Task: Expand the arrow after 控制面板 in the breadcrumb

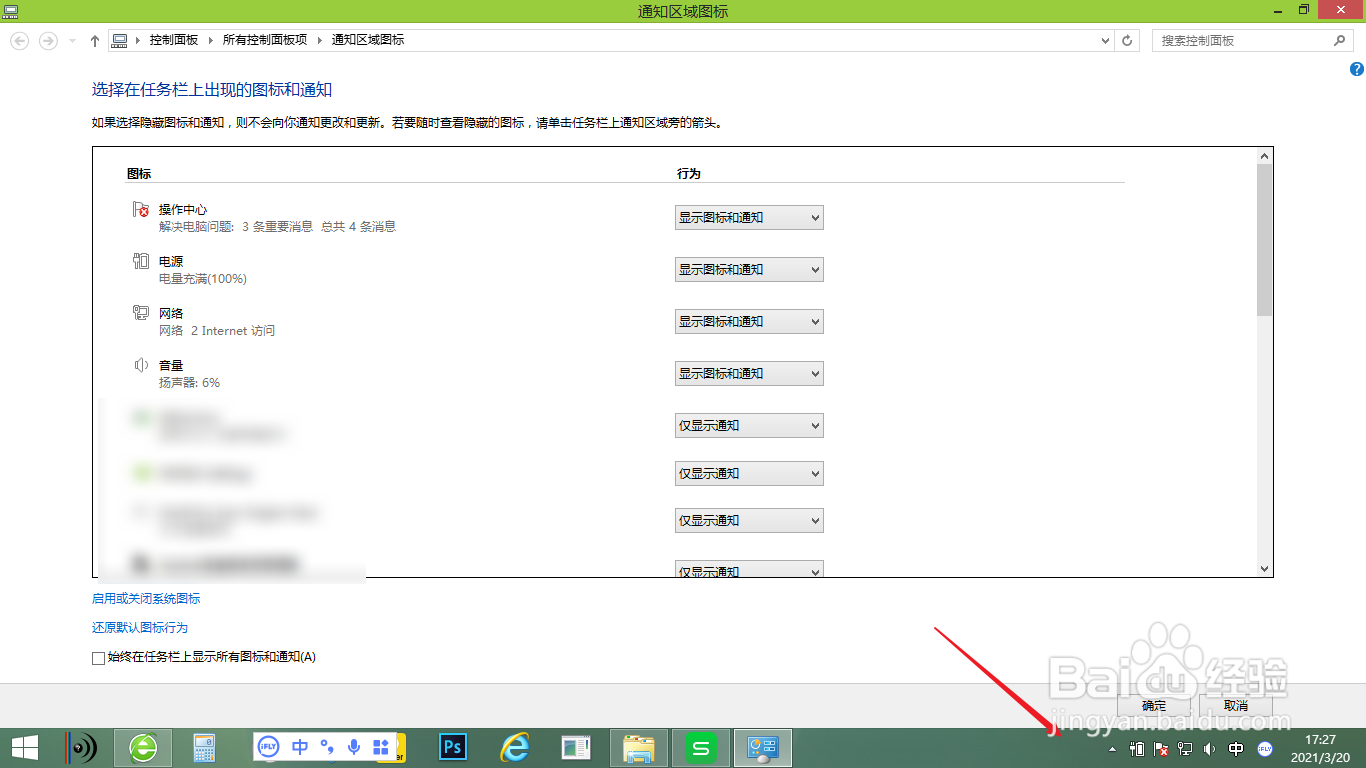Action: click(x=210, y=40)
